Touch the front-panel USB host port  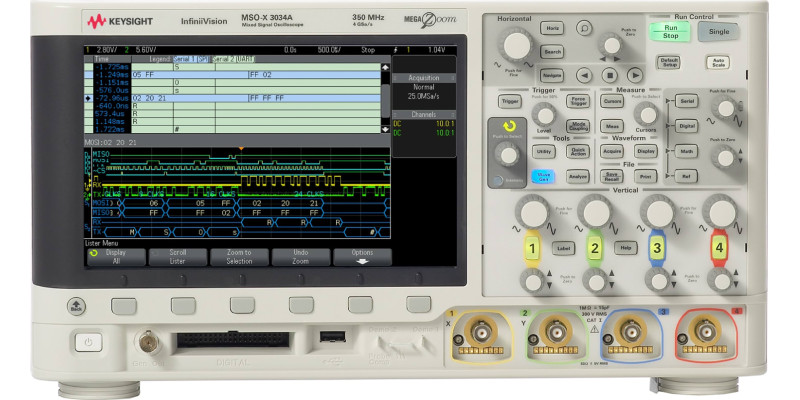332,336
